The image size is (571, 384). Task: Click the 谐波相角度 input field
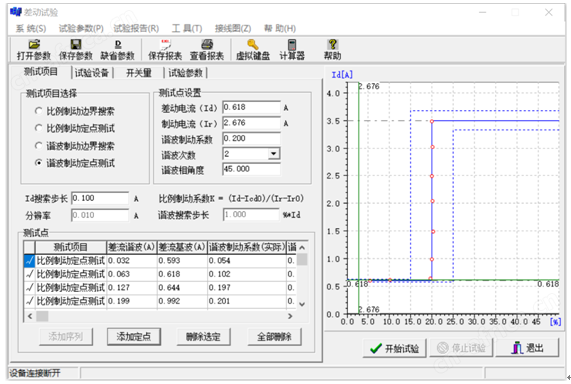pos(251,169)
